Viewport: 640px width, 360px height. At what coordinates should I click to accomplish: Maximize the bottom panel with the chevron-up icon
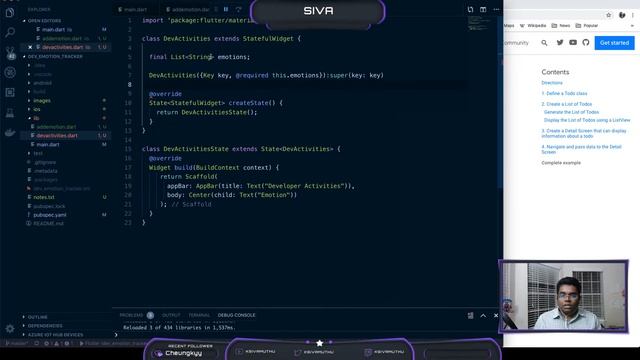point(483,316)
